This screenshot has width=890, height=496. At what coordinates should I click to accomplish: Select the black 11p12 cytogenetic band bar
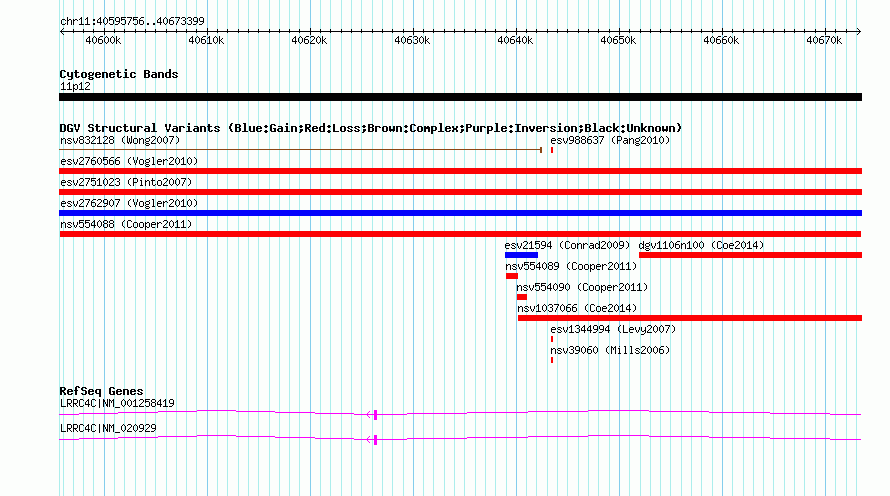(x=460, y=97)
